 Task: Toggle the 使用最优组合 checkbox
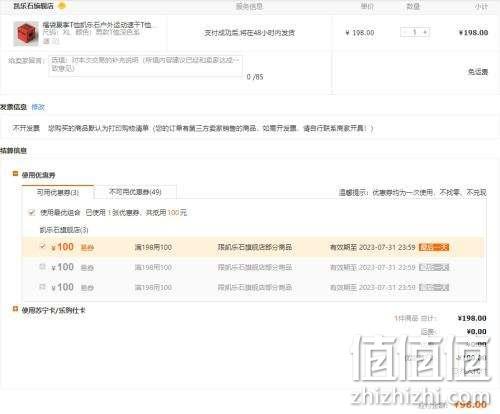click(x=32, y=212)
